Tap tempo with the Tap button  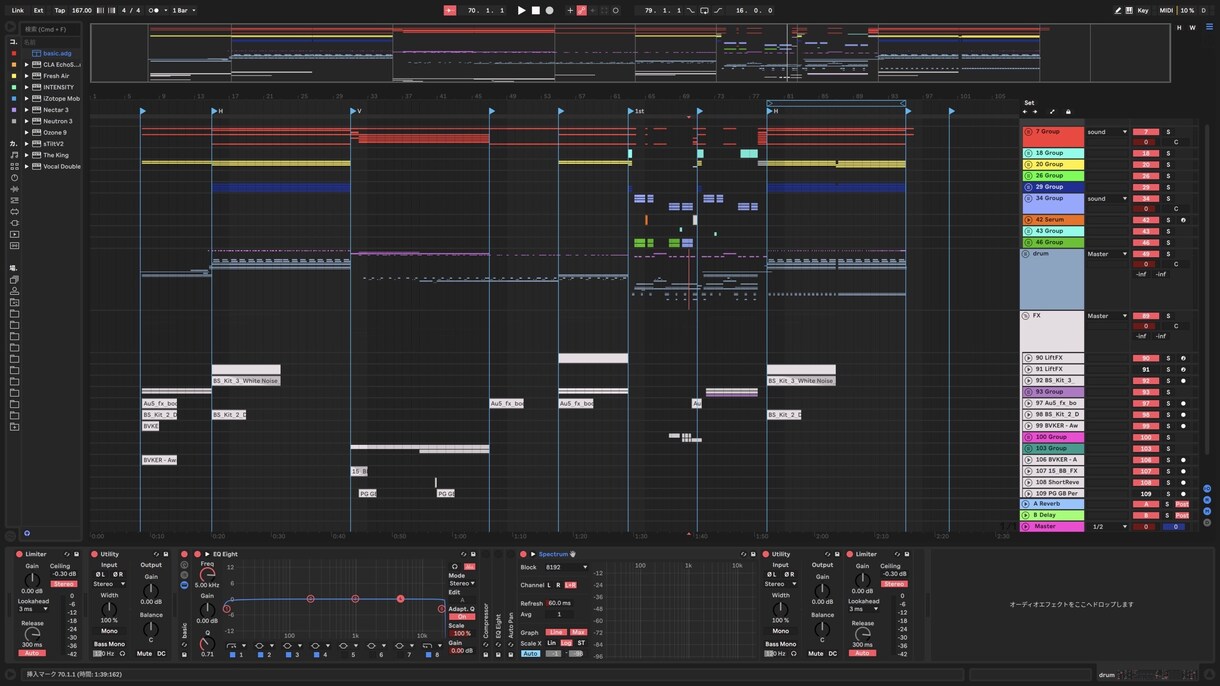click(59, 10)
